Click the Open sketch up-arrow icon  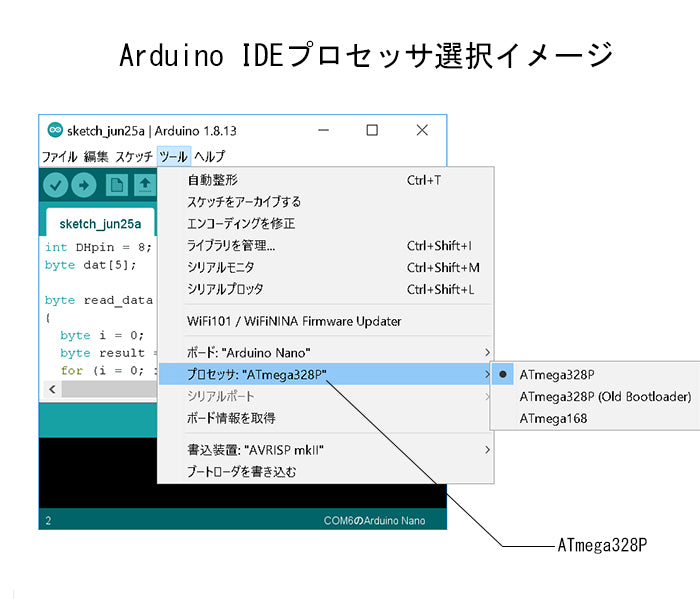[x=145, y=184]
